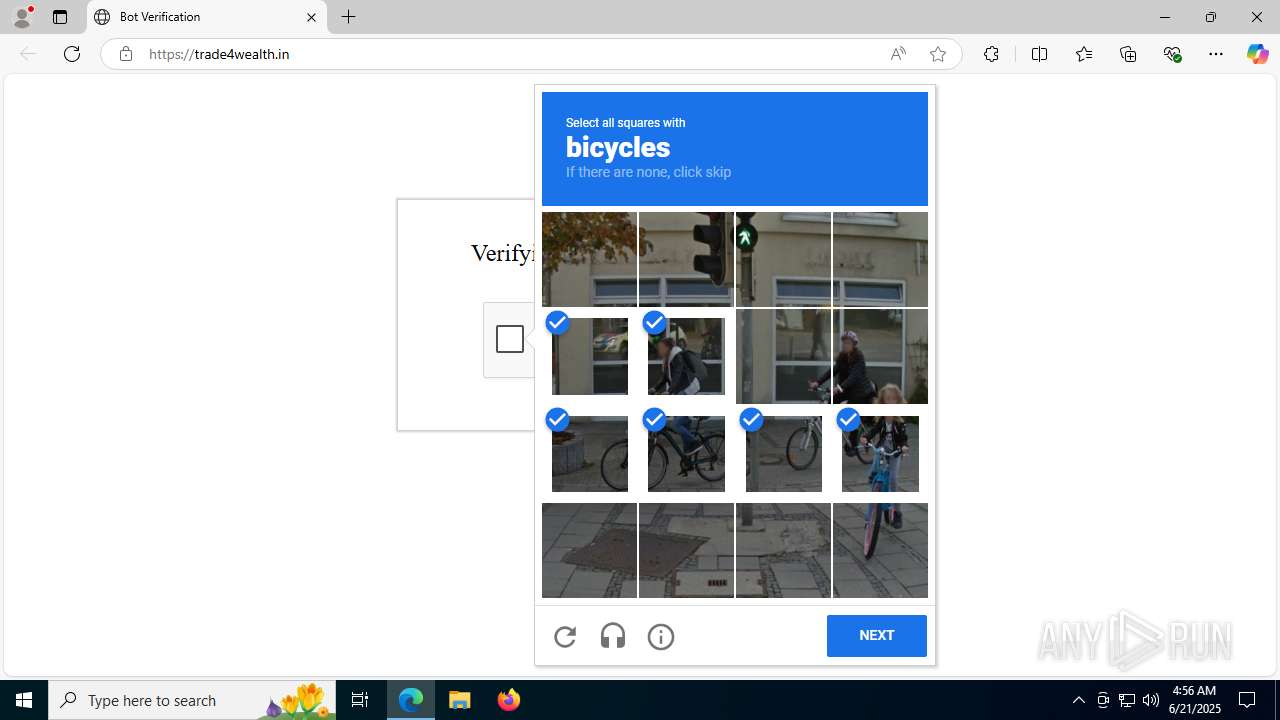This screenshot has width=1280, height=720.
Task: Show hidden system tray icons
Action: pyautogui.click(x=1078, y=700)
